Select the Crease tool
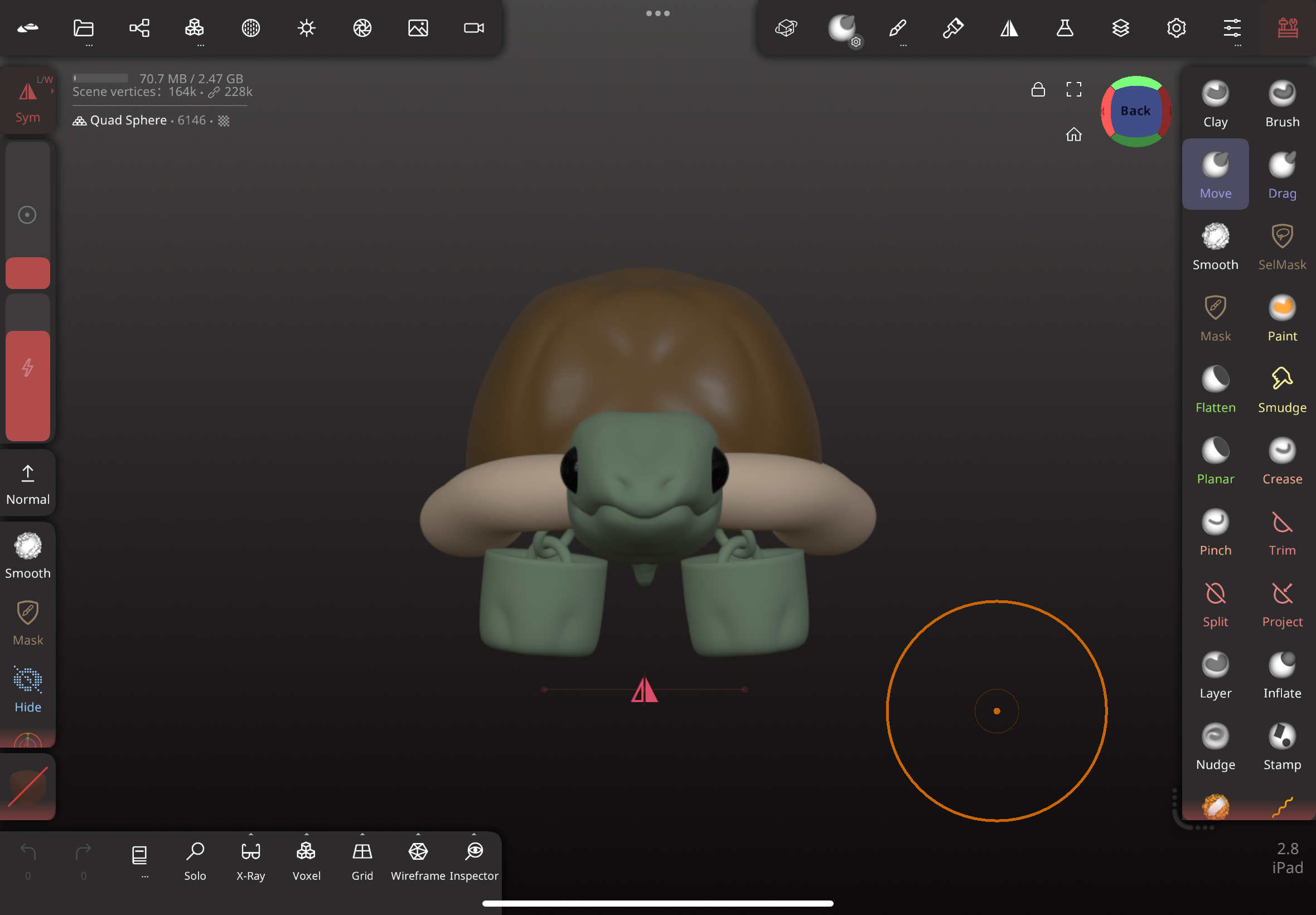 pyautogui.click(x=1282, y=460)
